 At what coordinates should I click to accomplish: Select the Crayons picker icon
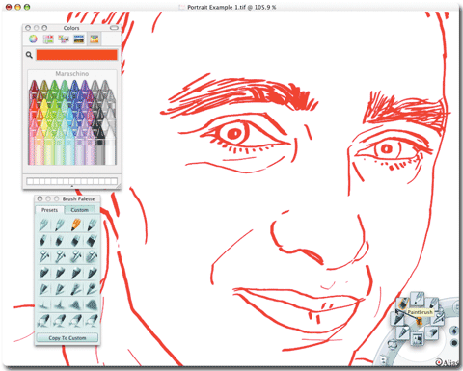pyautogui.click(x=94, y=39)
